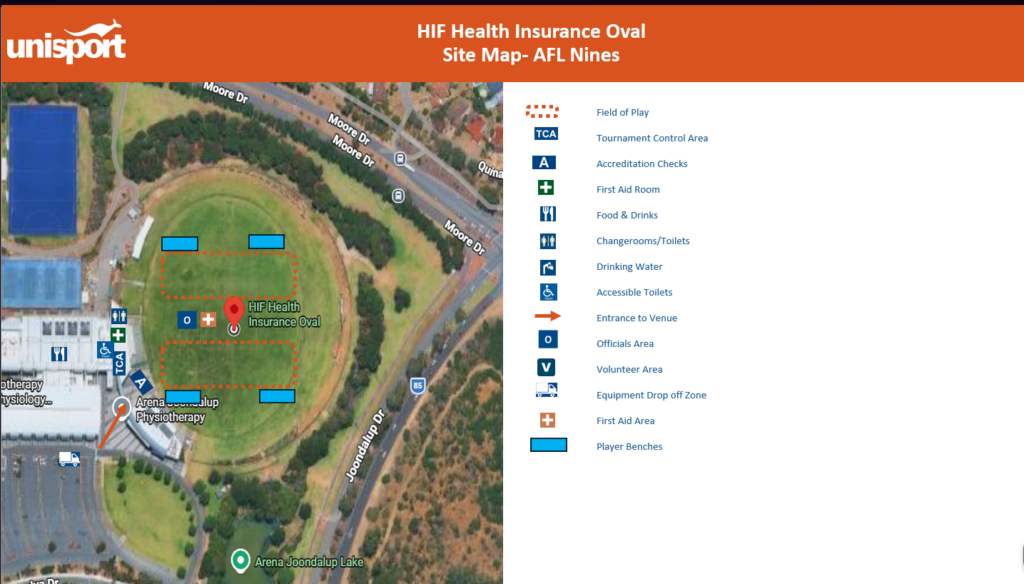This screenshot has height=584, width=1024.
Task: Click the Officials 'O' marker on the map
Action: 187,320
